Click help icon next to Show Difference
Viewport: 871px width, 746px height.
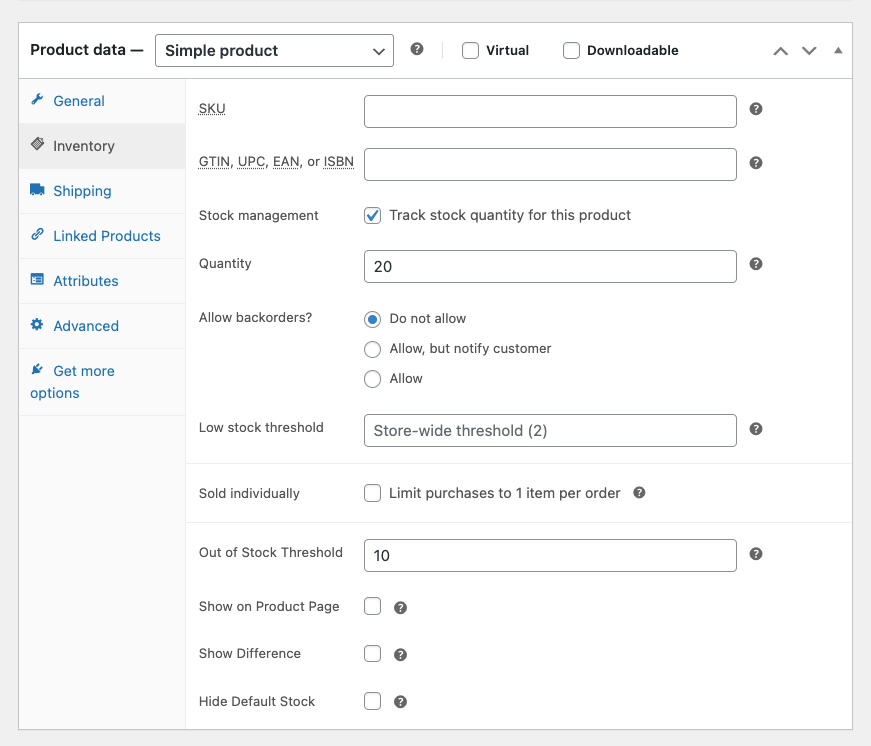(400, 655)
